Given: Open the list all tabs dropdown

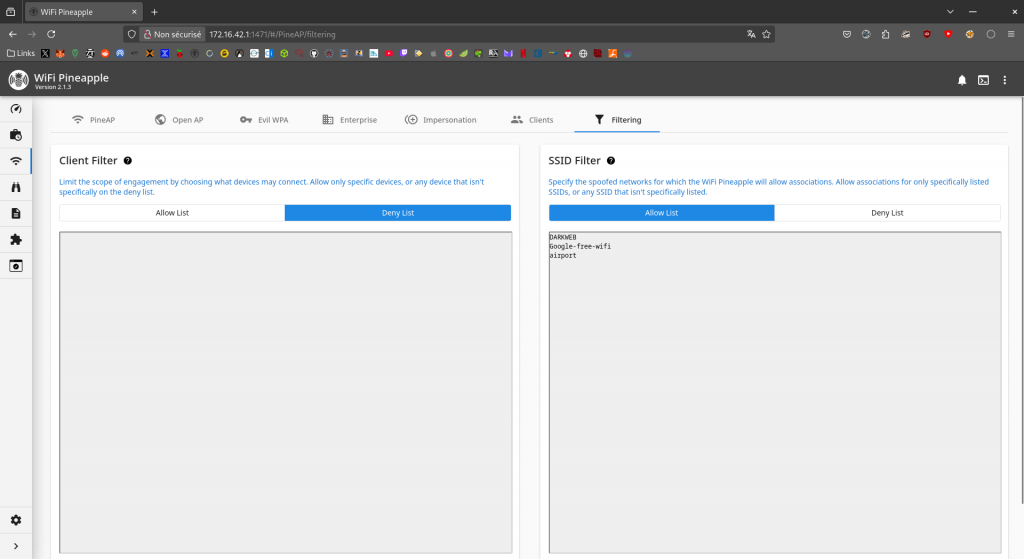Looking at the screenshot, I should pyautogui.click(x=950, y=12).
